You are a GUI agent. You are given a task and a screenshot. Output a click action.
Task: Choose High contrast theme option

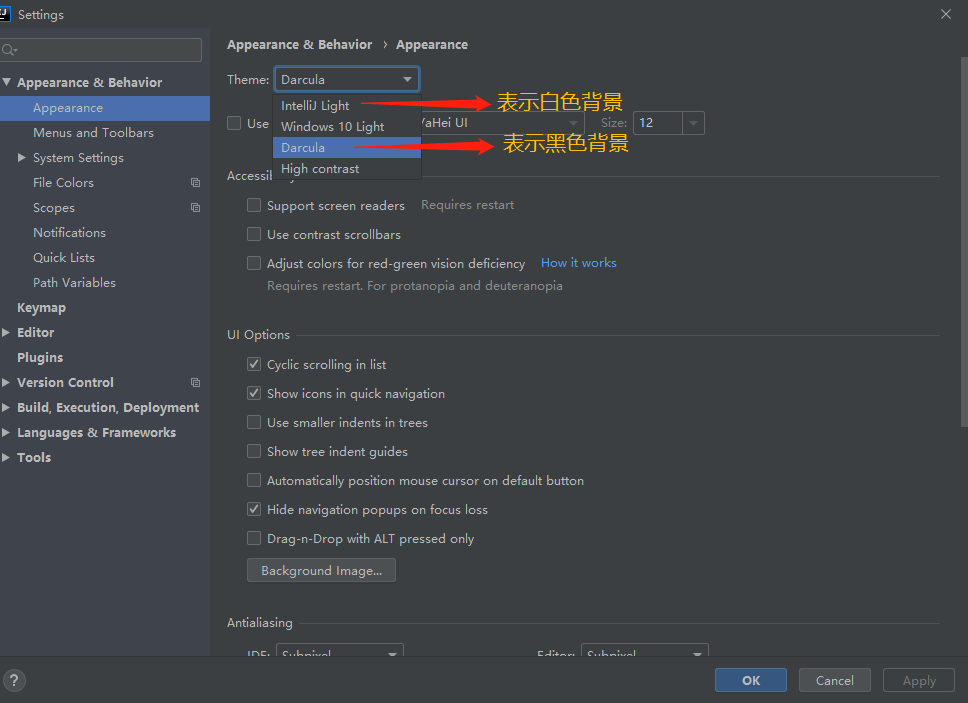(347, 168)
